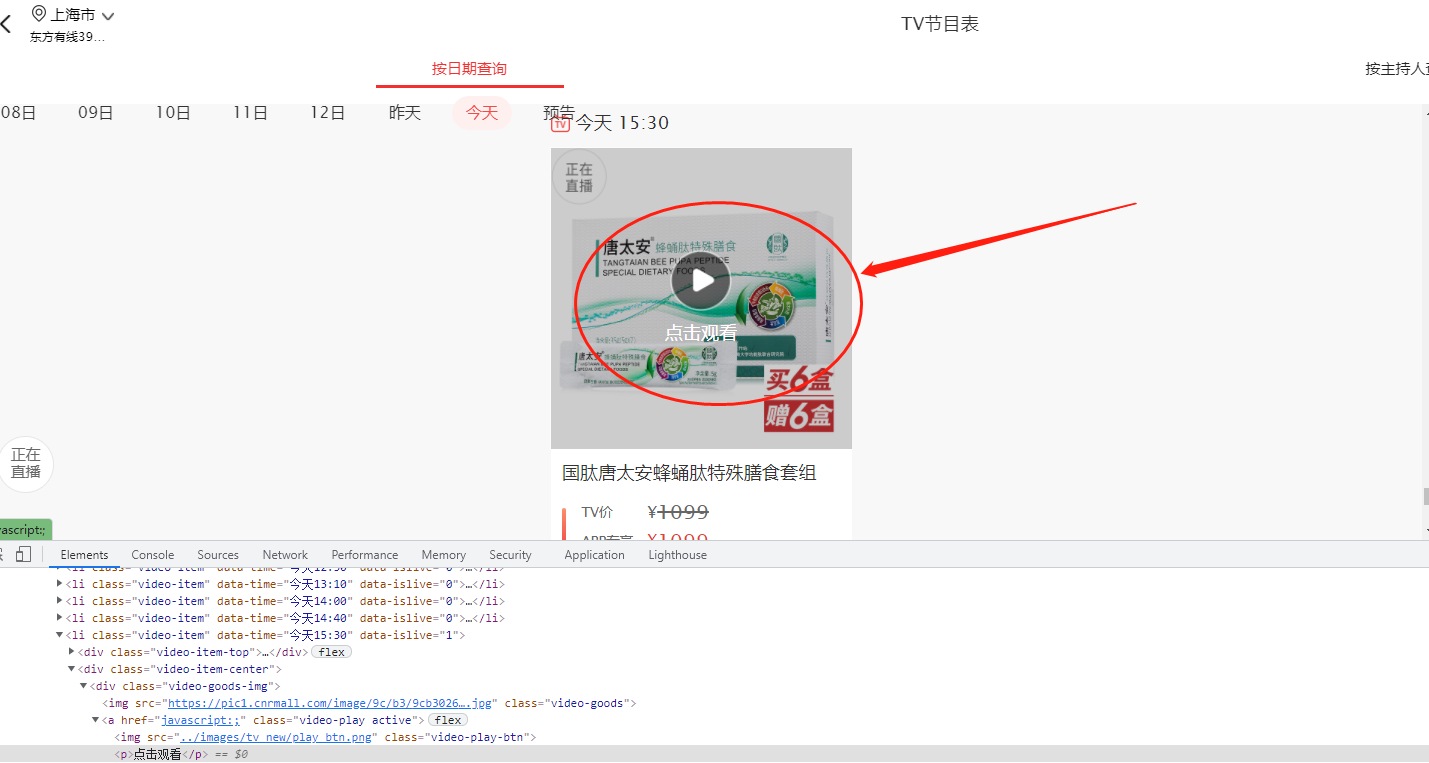Screen dimensions: 1429x763
Task: Open the Lighthouse tab in DevTools
Action: 677,555
